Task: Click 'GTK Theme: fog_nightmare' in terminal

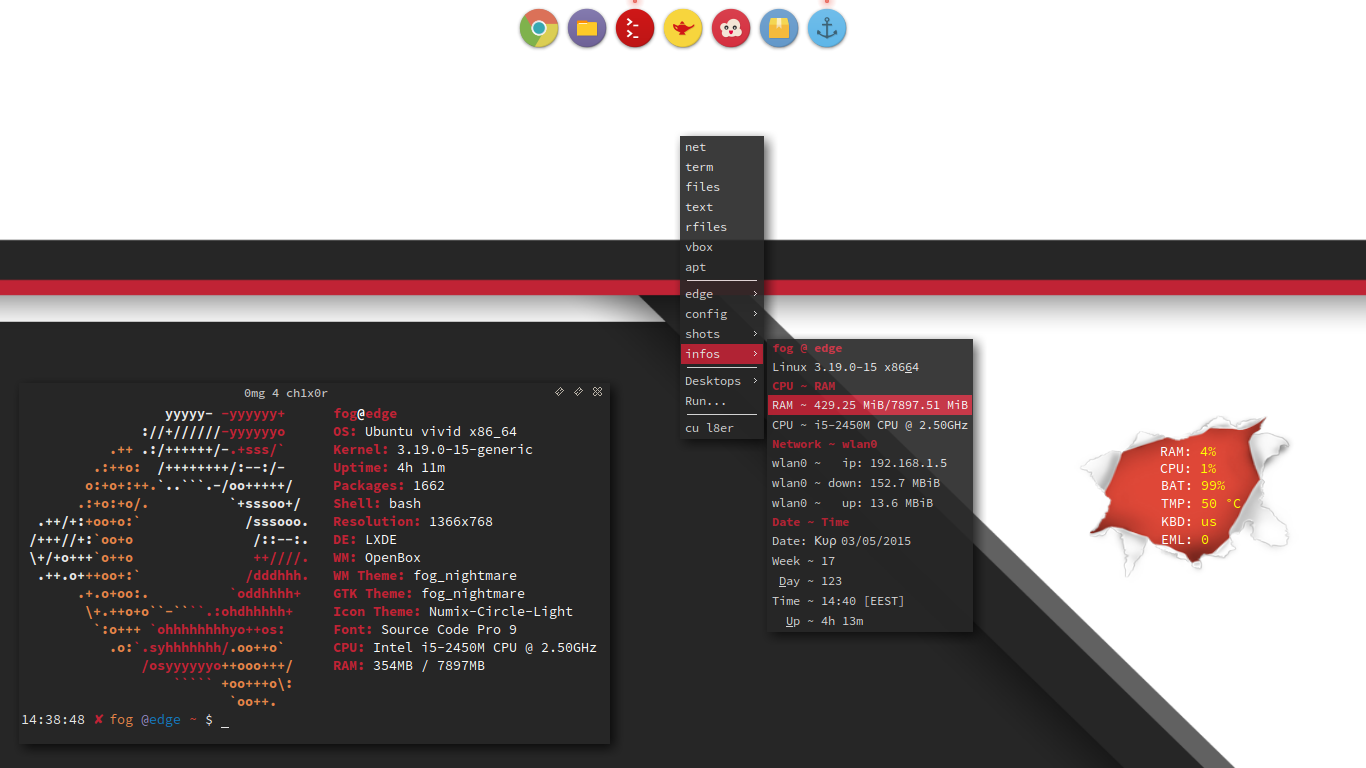Action: 429,594
